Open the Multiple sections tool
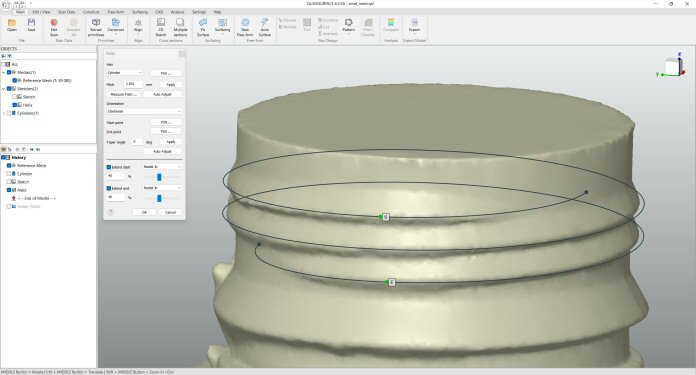696x375 pixels. (180, 27)
